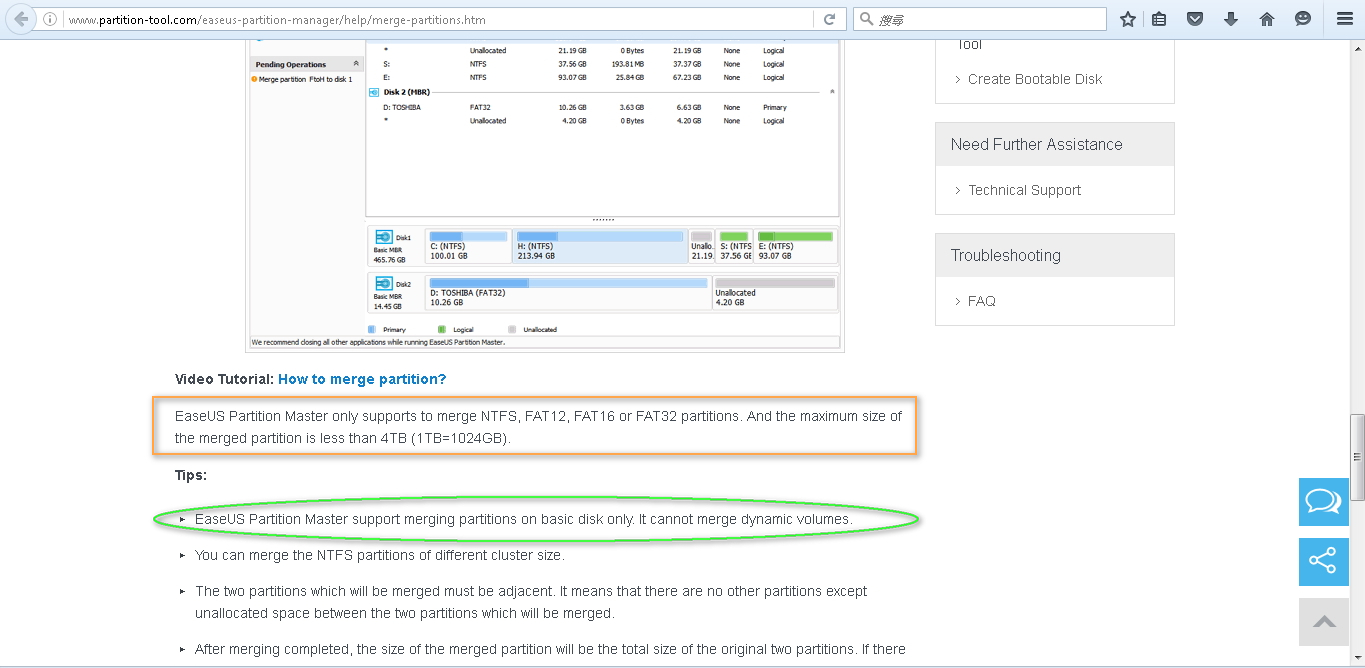Image resolution: width=1365 pixels, height=668 pixels.
Task: Click the 193.81 MB used cell
Action: [627, 64]
